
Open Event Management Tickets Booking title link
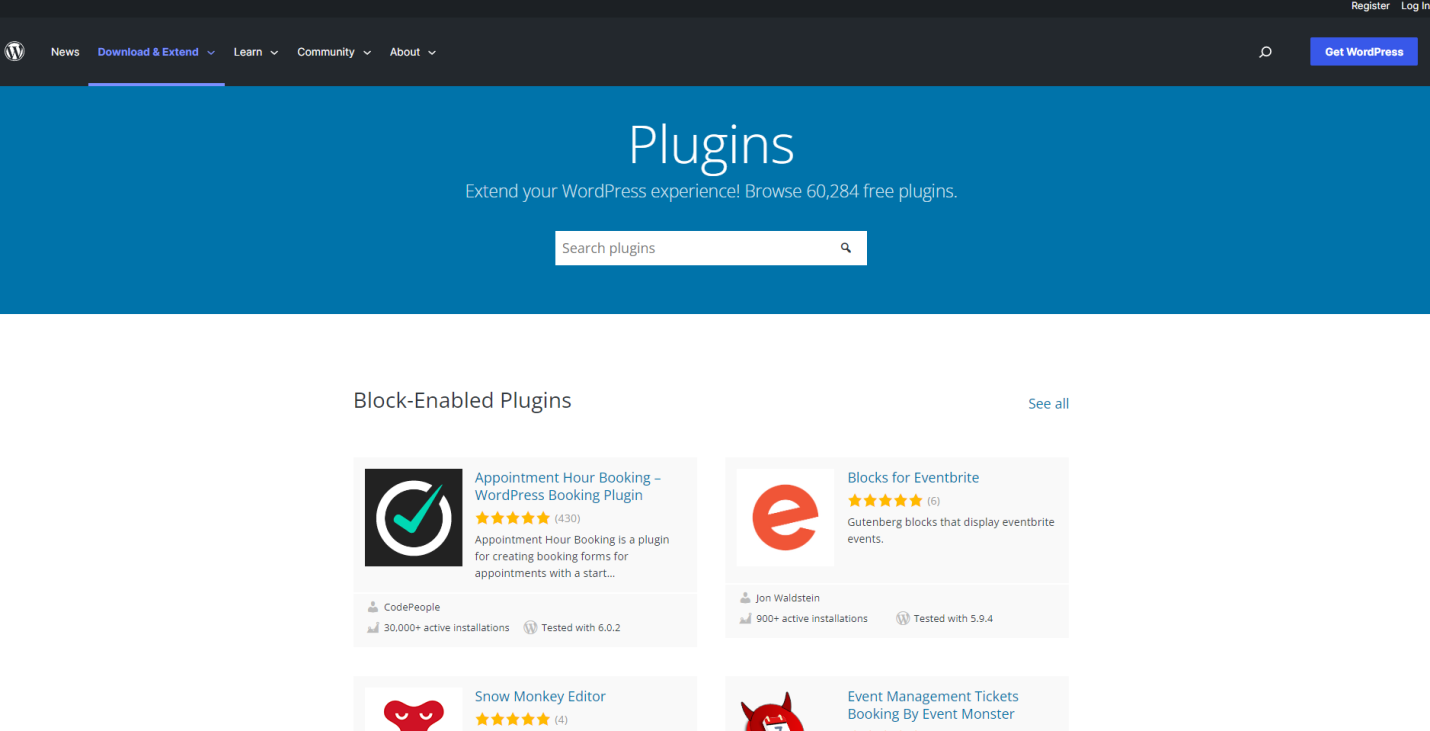point(932,705)
